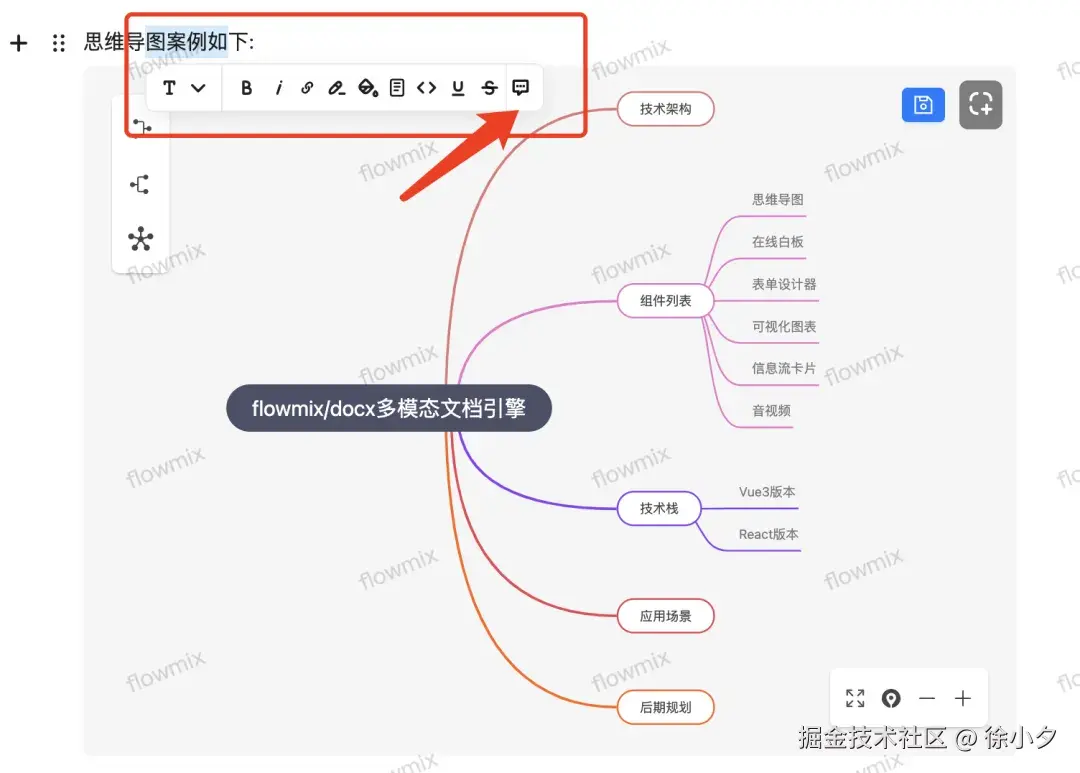The height and width of the screenshot is (773, 1080).
Task: Insert a hyperlink using the link icon
Action: pos(306,88)
